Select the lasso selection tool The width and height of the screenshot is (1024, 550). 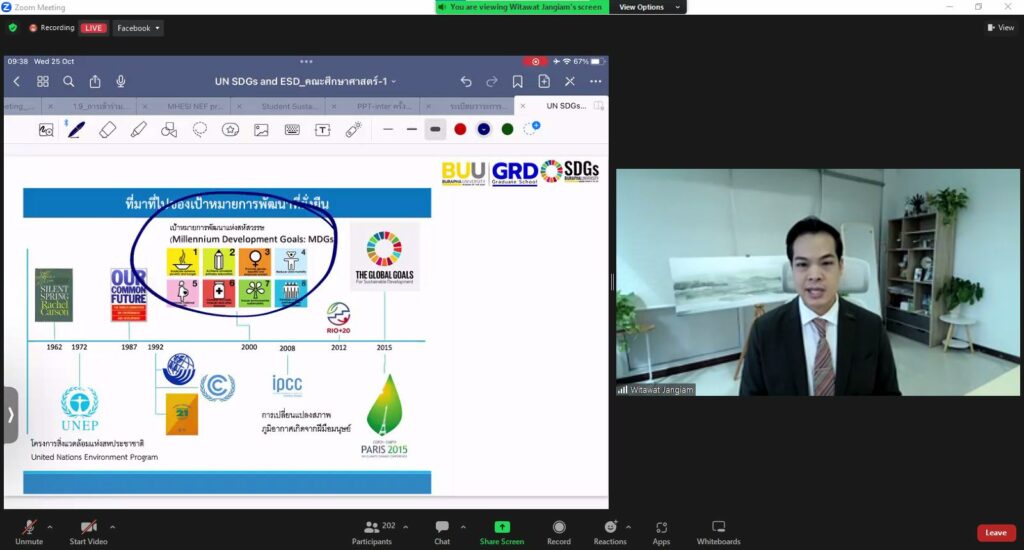point(200,129)
